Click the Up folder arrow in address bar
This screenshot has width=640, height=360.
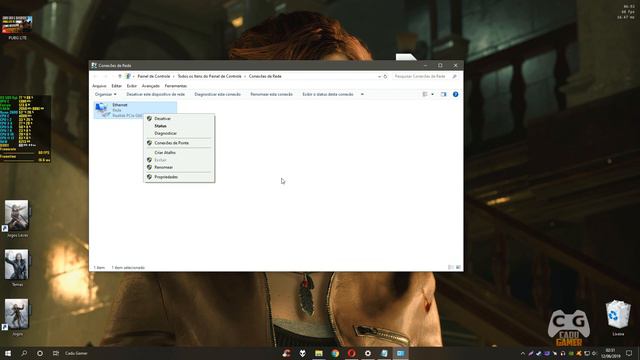pyautogui.click(x=120, y=76)
